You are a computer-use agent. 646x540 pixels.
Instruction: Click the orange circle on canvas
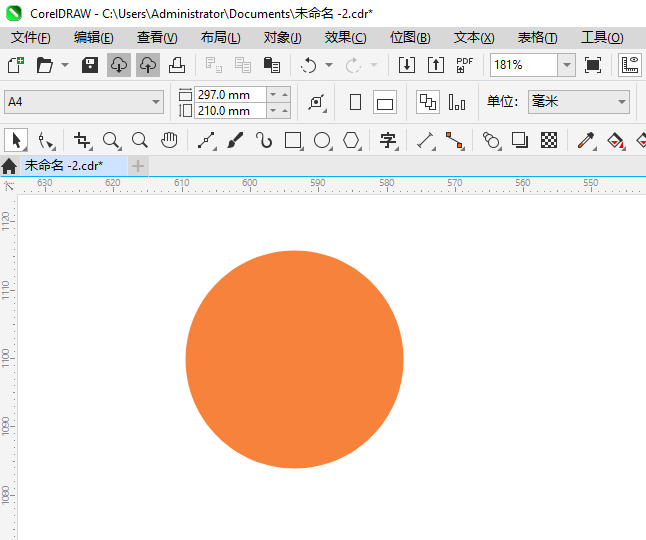click(x=294, y=358)
